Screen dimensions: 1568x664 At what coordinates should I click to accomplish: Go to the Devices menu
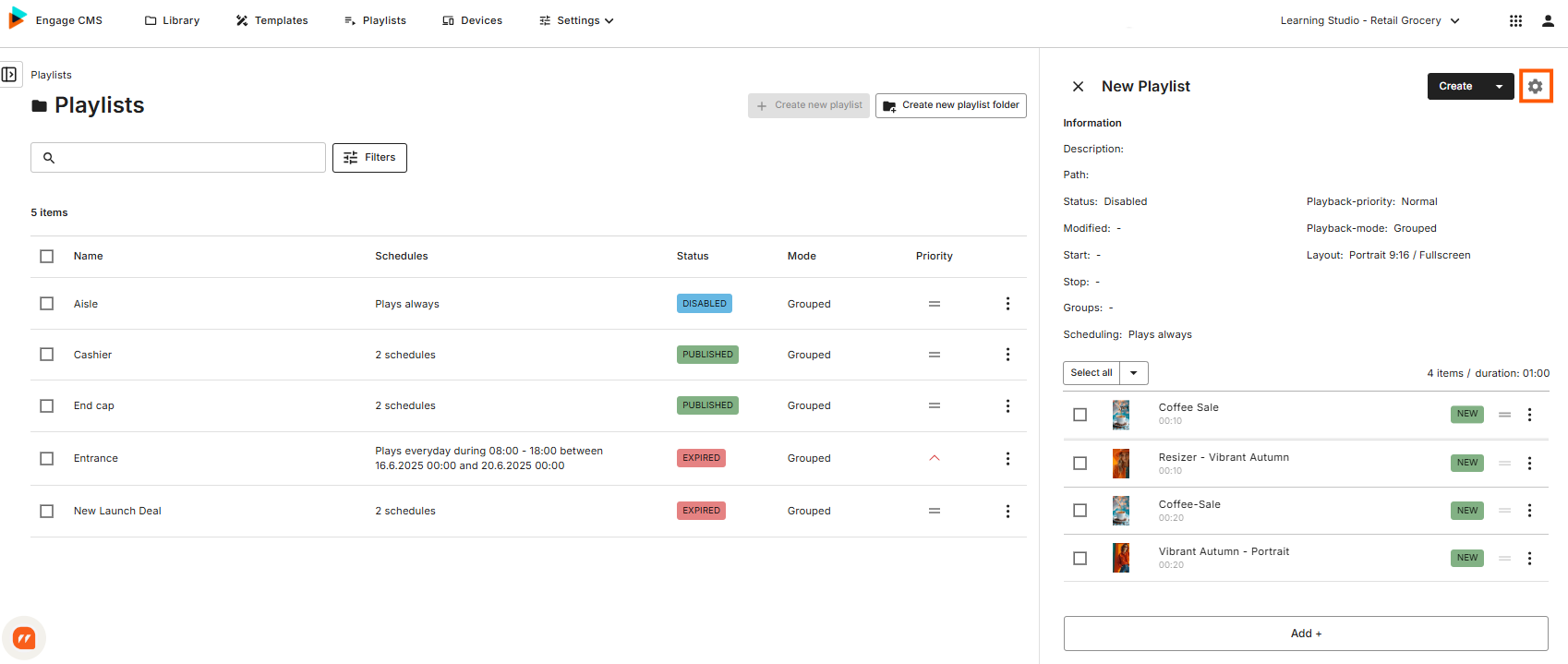pyautogui.click(x=472, y=20)
